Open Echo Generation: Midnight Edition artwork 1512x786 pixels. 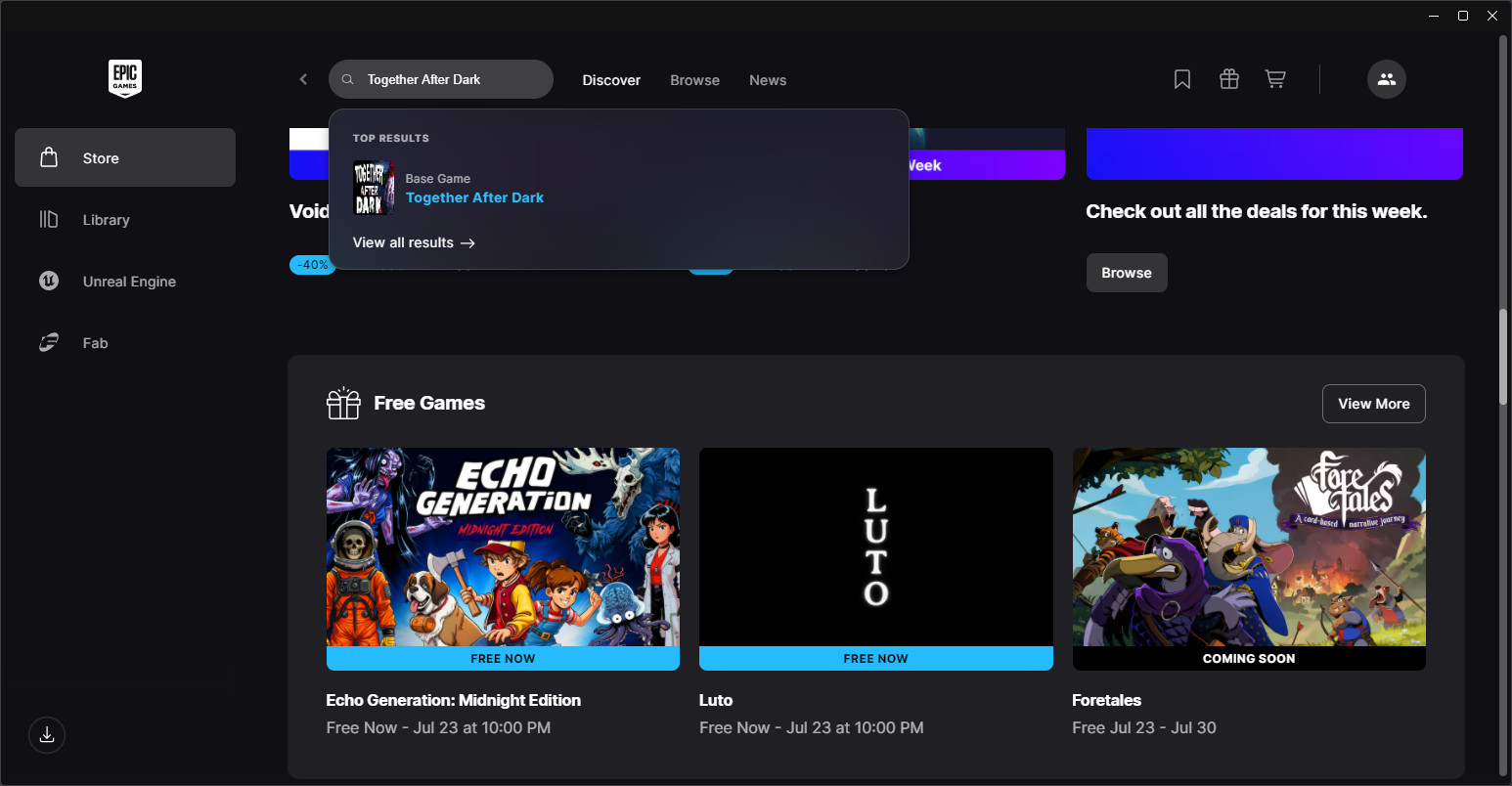point(503,546)
